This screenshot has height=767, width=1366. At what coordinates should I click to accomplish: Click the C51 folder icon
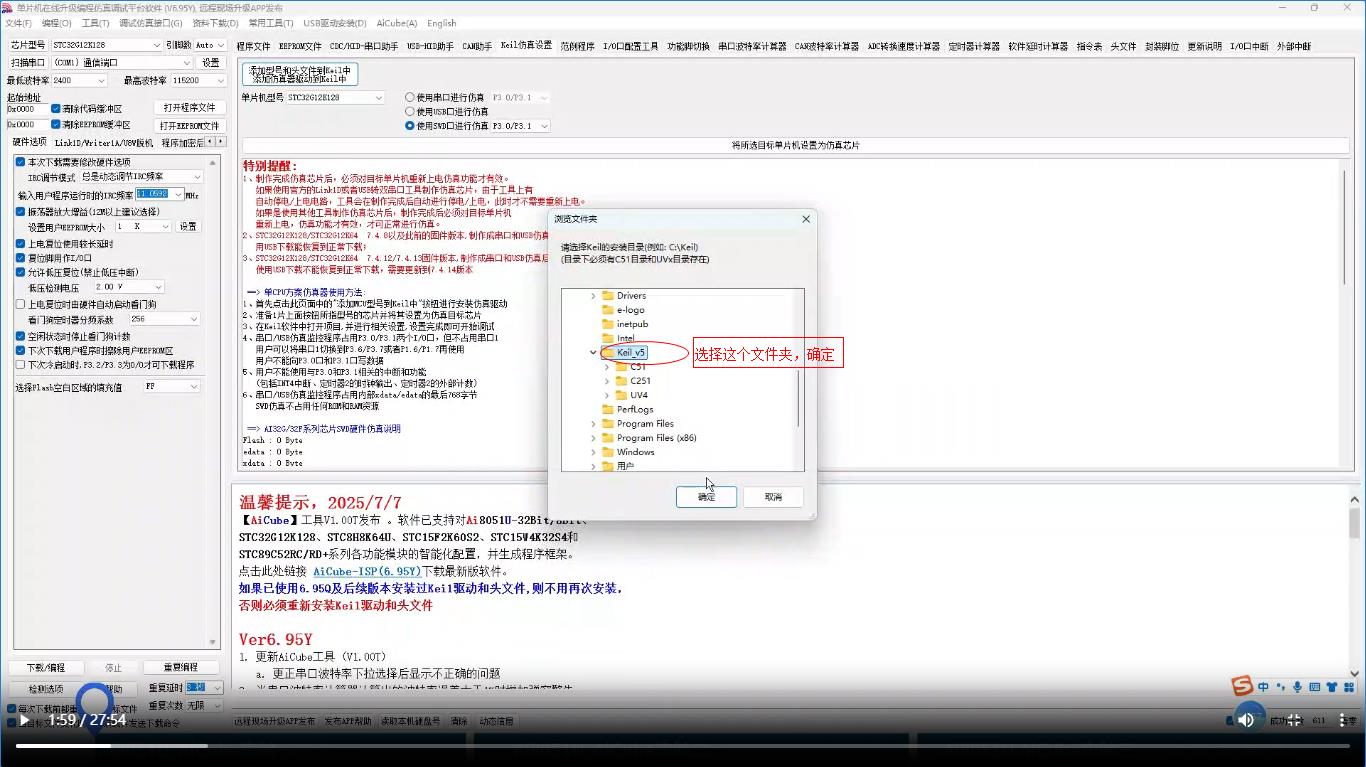click(621, 367)
